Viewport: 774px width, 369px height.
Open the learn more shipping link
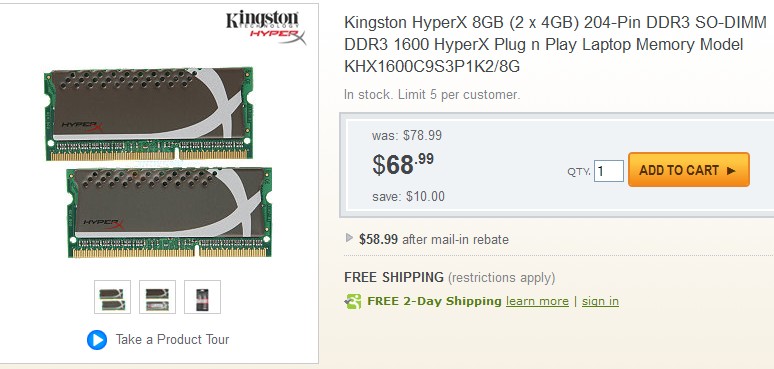(537, 301)
